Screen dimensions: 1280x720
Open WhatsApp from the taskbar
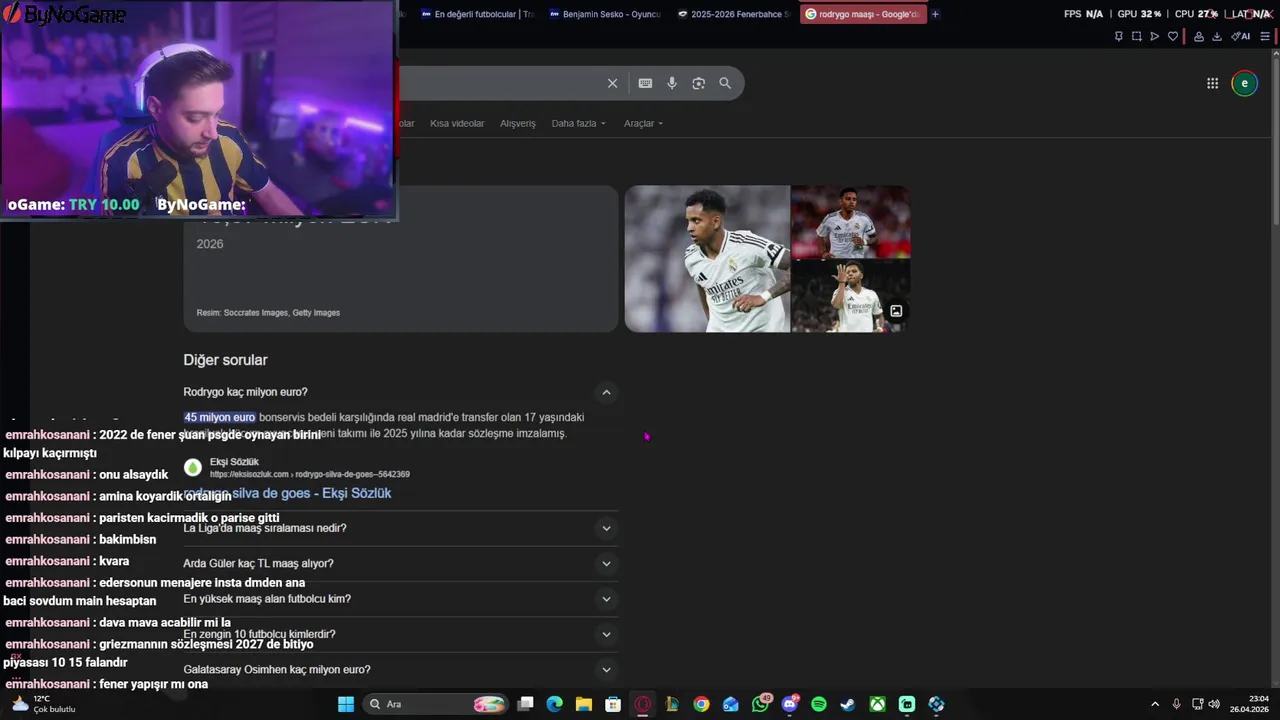click(x=761, y=704)
